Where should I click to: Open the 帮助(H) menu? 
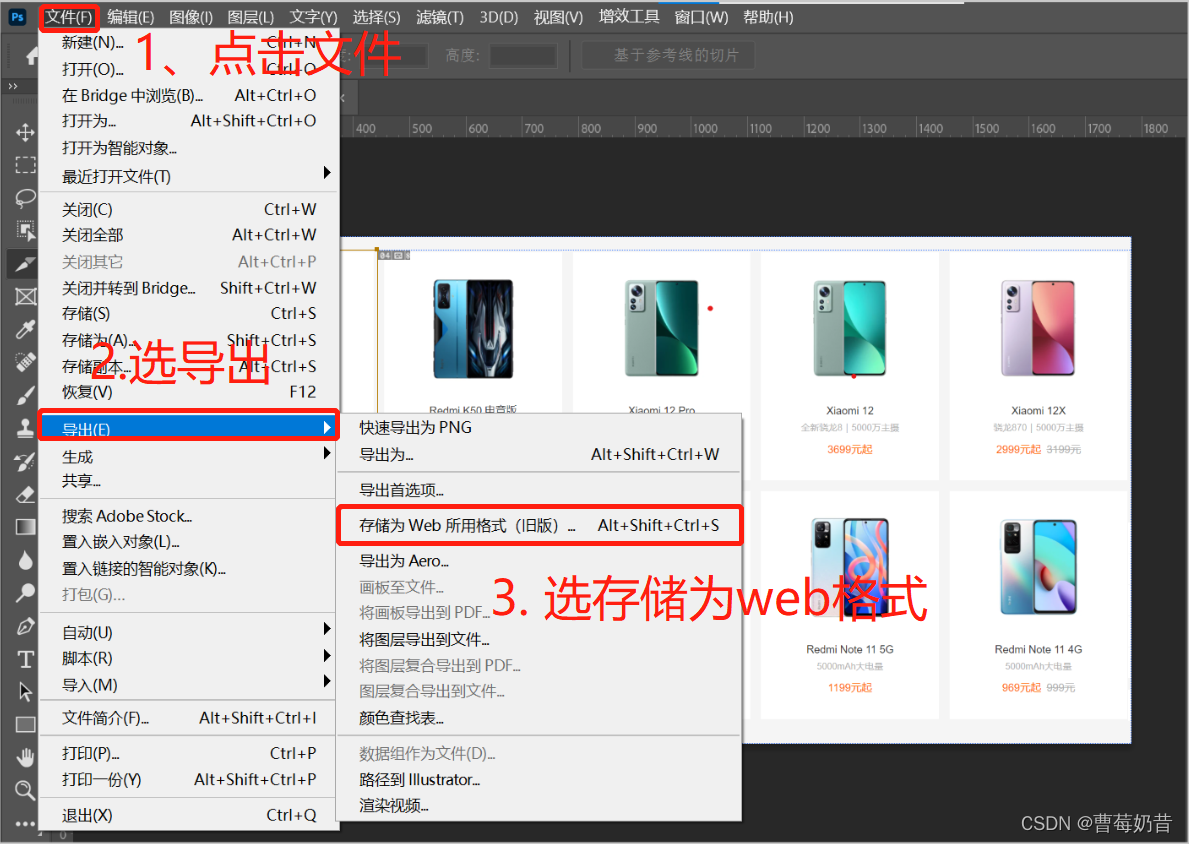pyautogui.click(x=768, y=17)
